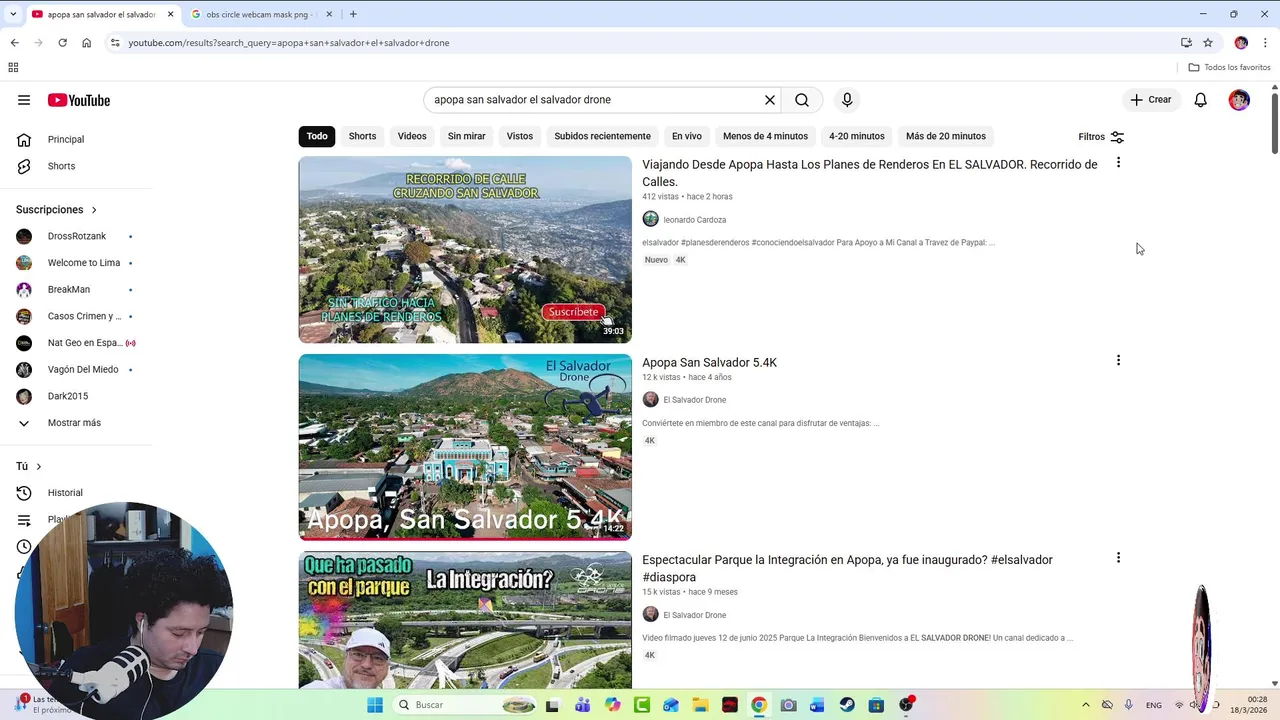Screen dimensions: 1280x720
Task: Open the Filtros search filters
Action: [x=1101, y=137]
